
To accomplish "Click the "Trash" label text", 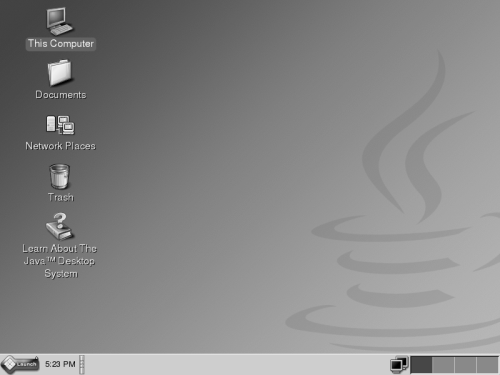I will click(x=61, y=197).
